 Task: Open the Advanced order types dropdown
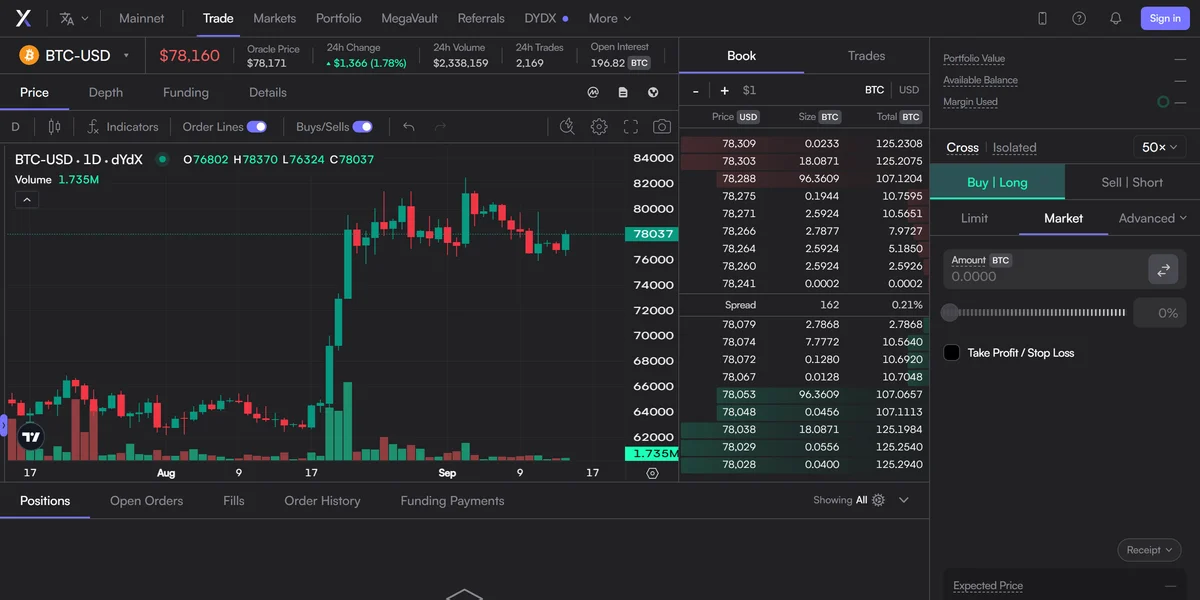click(1153, 218)
